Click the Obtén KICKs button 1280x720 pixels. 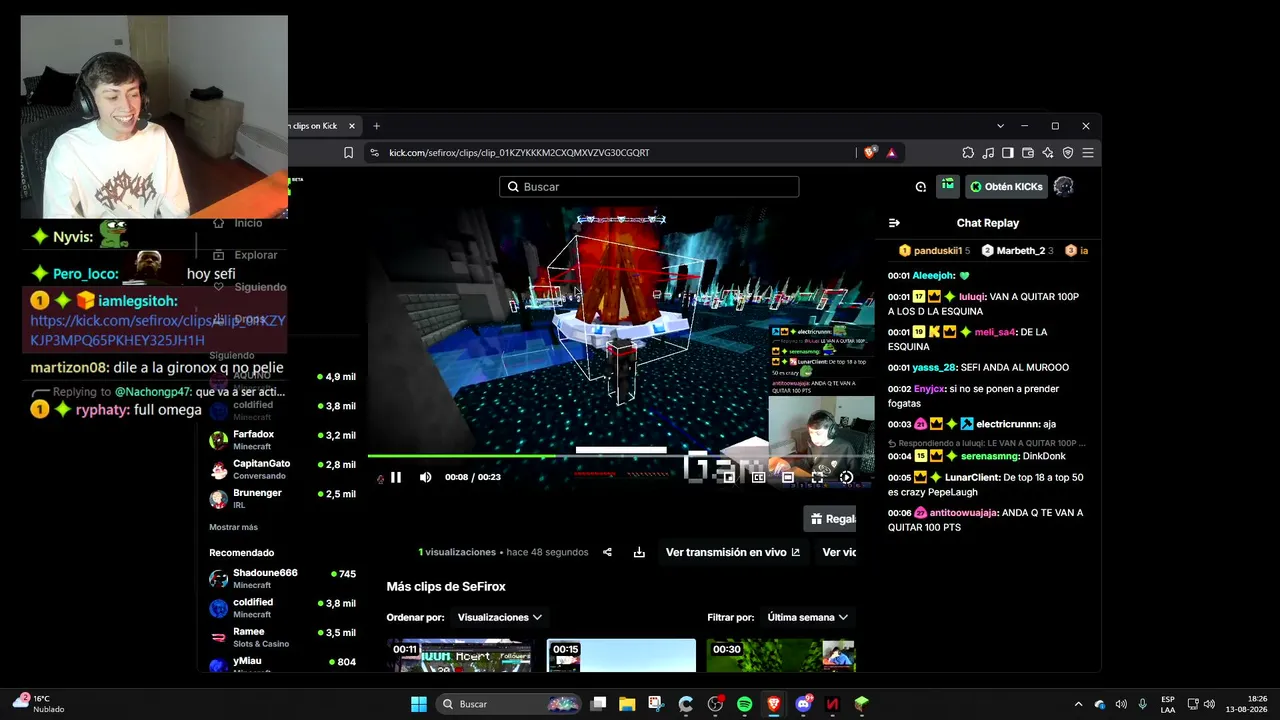1006,187
